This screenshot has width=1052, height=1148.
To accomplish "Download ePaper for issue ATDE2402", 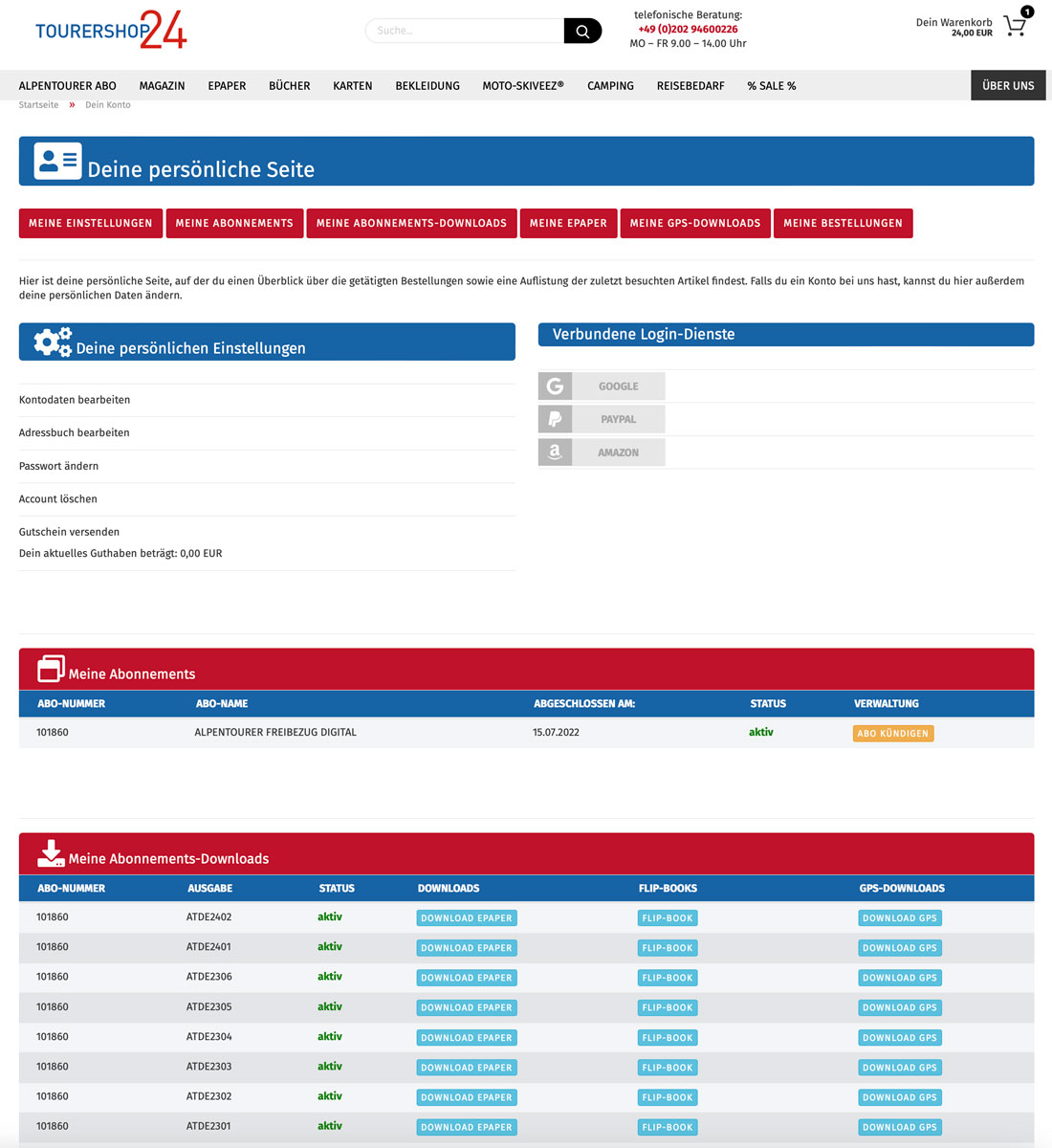I will click(x=467, y=918).
